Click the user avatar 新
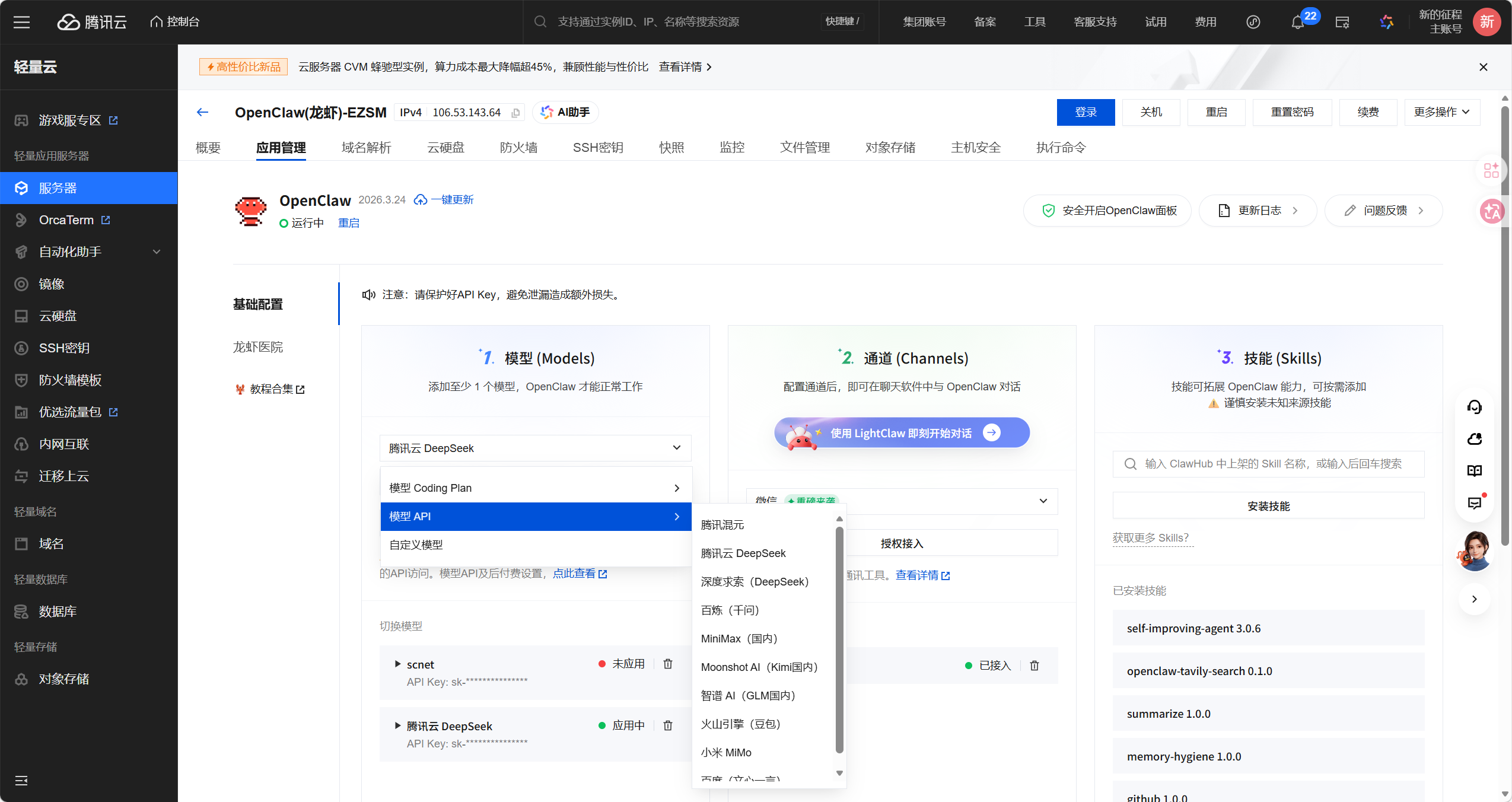The image size is (1512, 802). pyautogui.click(x=1486, y=22)
